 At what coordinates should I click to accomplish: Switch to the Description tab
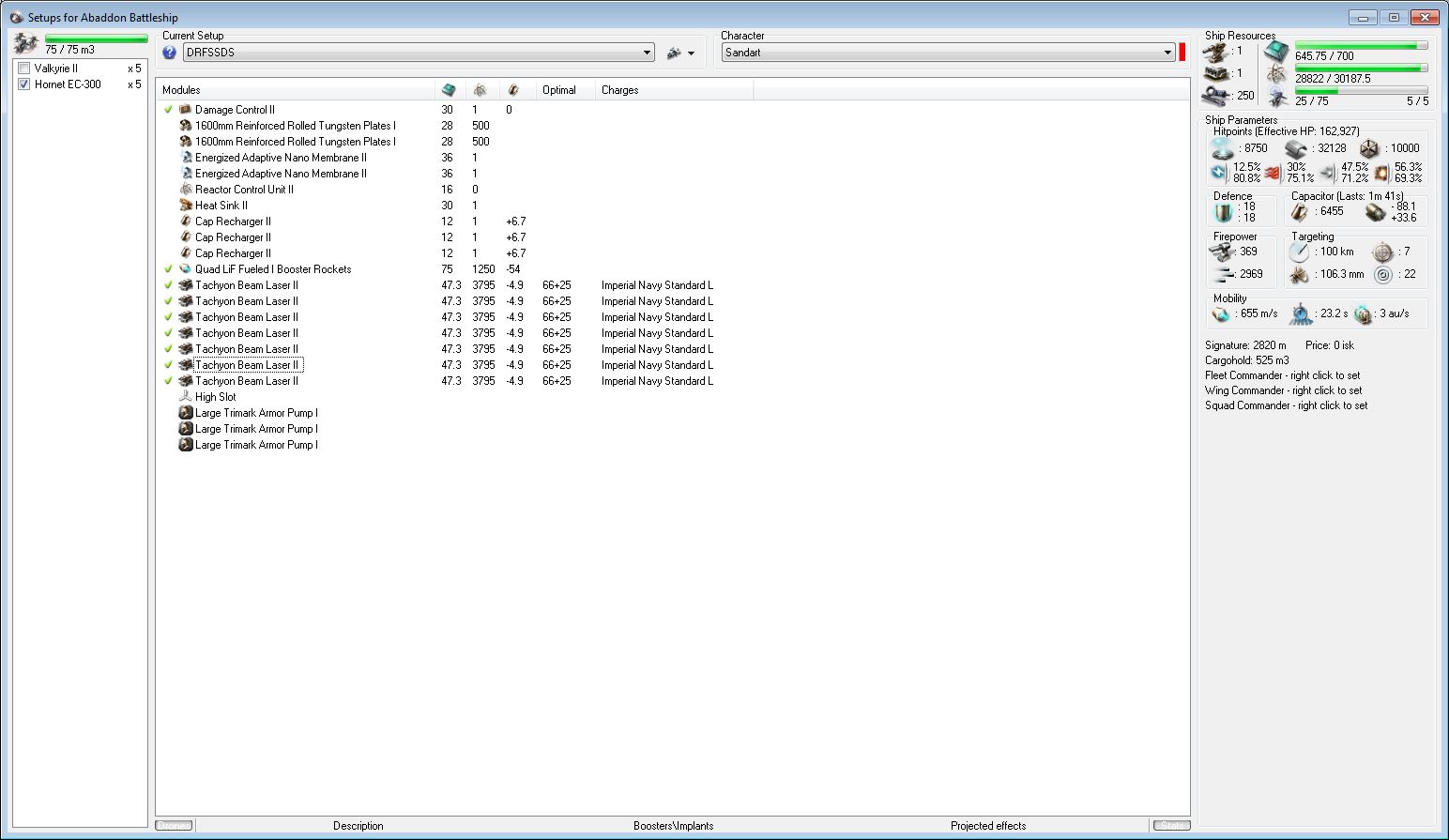coord(358,826)
